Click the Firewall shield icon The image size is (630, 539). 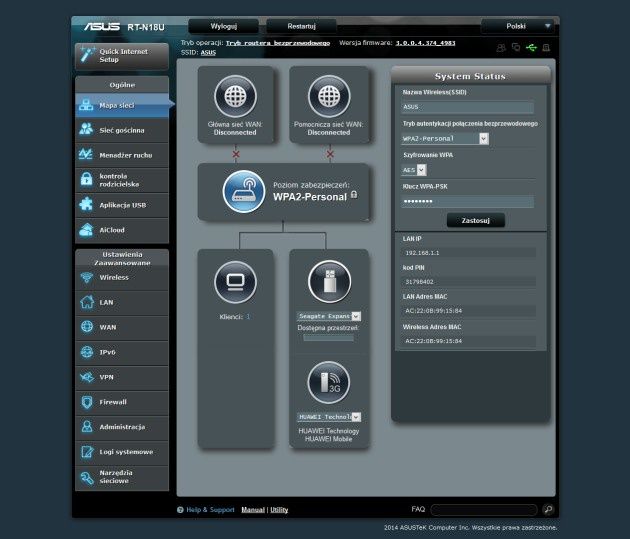[87, 402]
